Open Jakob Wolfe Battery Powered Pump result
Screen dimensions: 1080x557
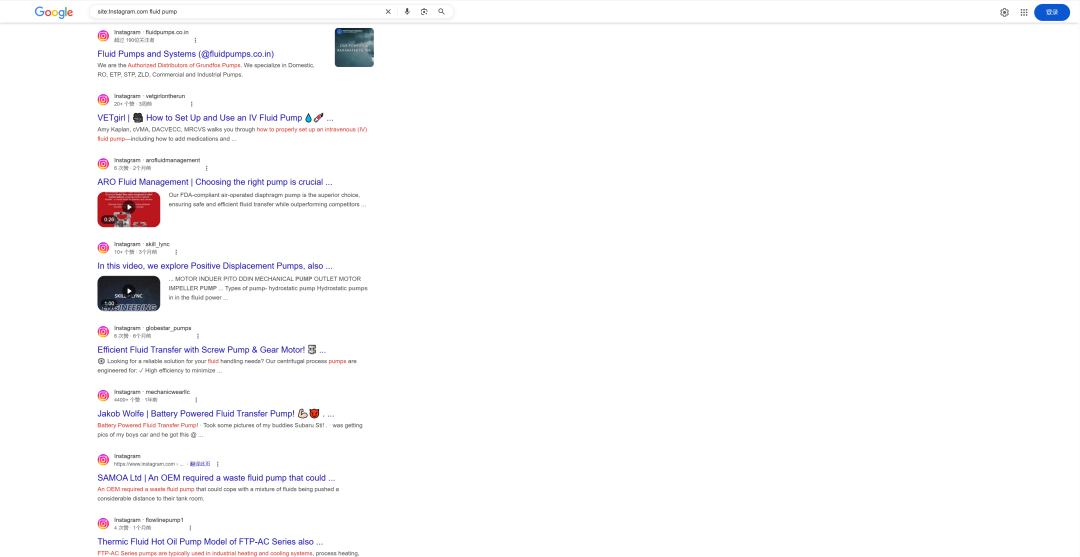pos(216,414)
